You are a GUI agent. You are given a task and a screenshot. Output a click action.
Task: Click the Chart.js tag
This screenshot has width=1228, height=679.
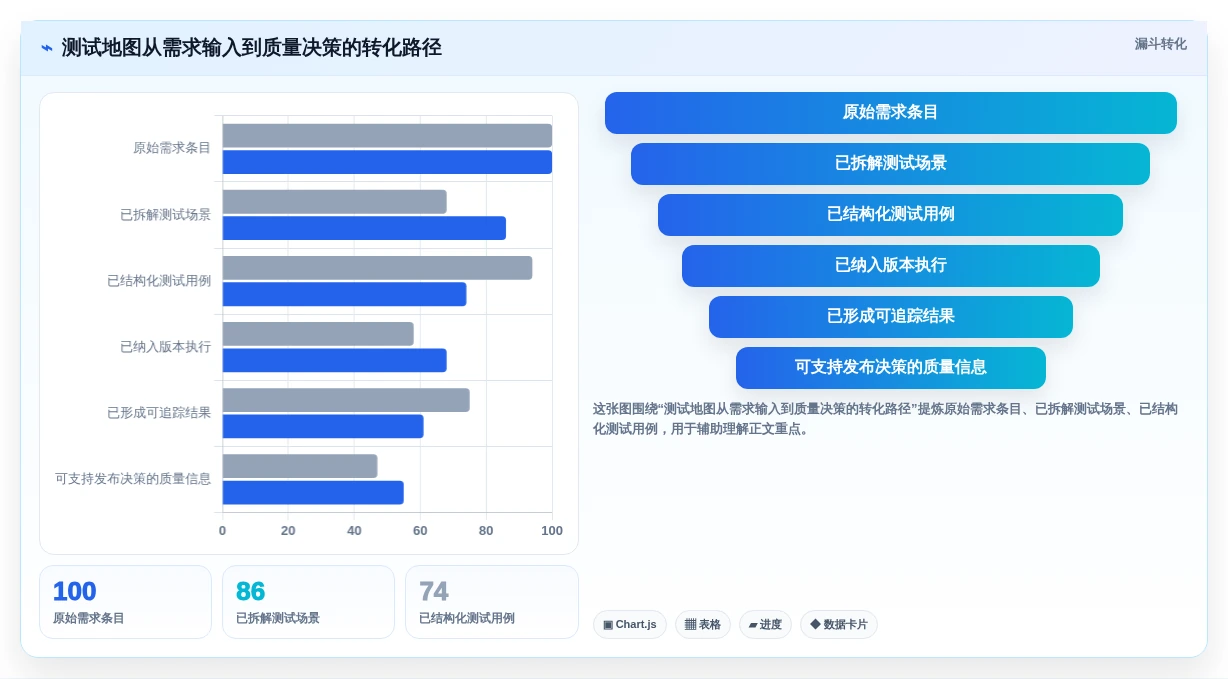pos(630,625)
